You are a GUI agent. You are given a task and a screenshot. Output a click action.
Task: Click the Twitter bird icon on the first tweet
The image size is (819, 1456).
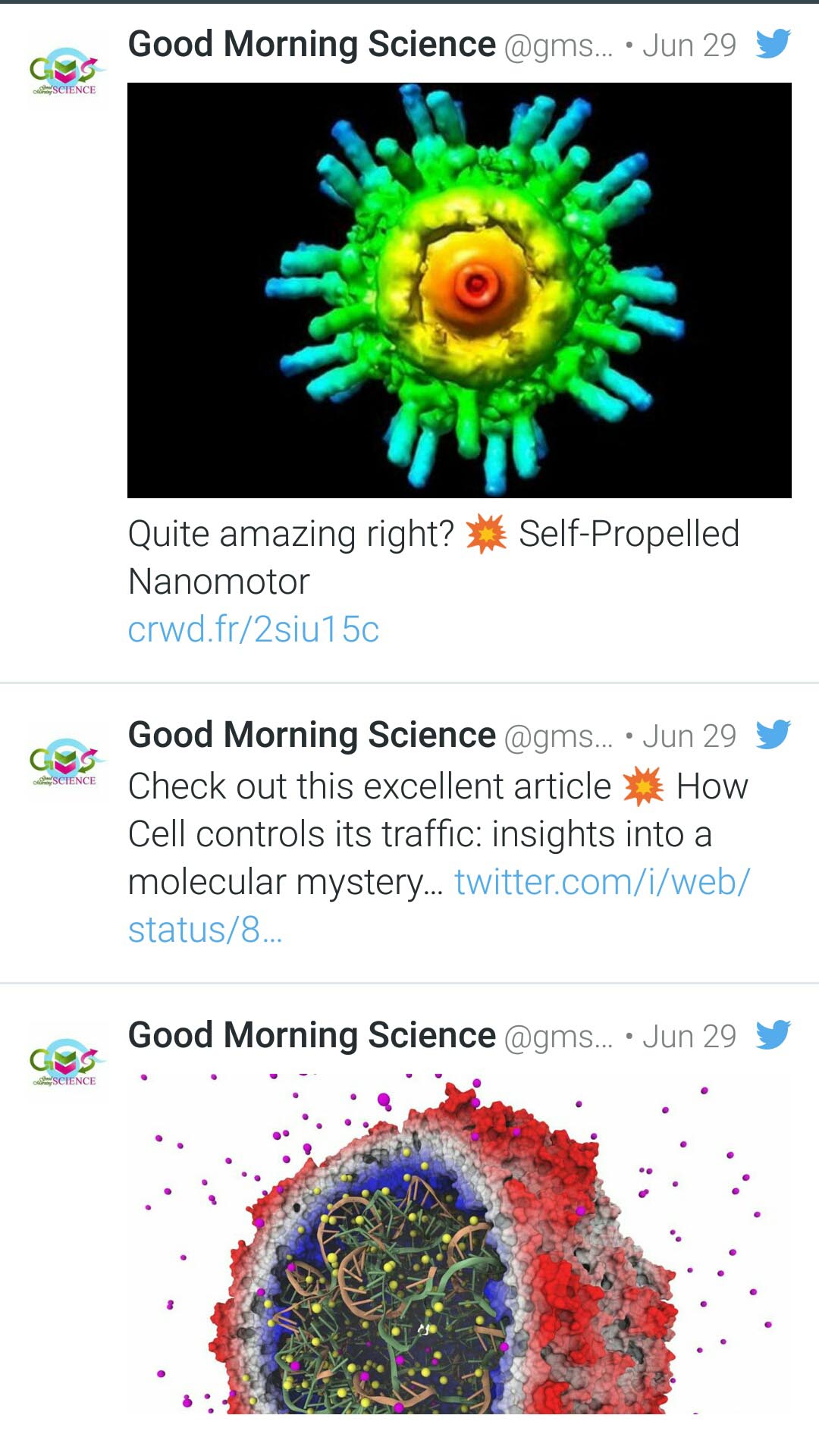click(x=775, y=43)
